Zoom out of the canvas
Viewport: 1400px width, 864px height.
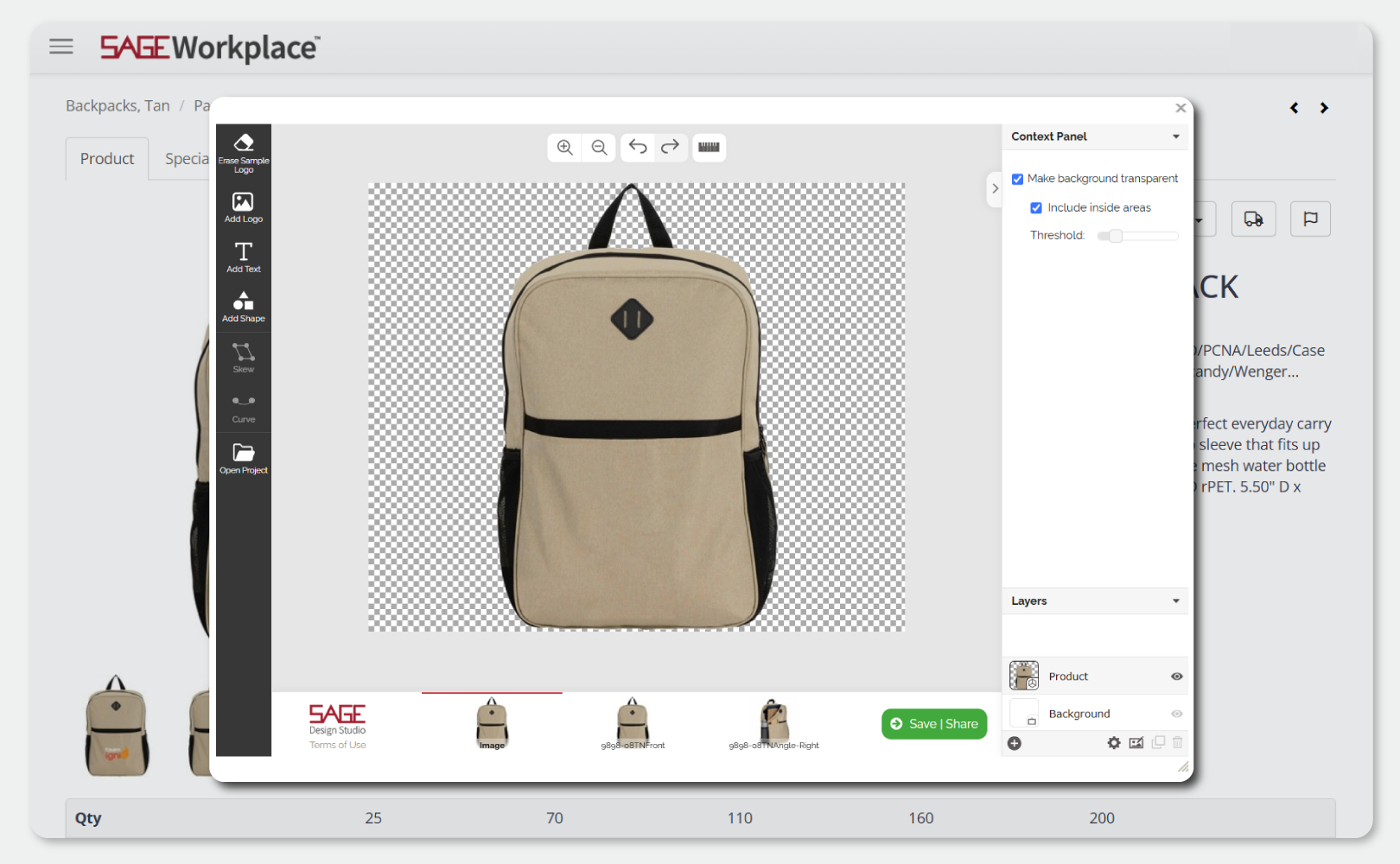pyautogui.click(x=599, y=147)
